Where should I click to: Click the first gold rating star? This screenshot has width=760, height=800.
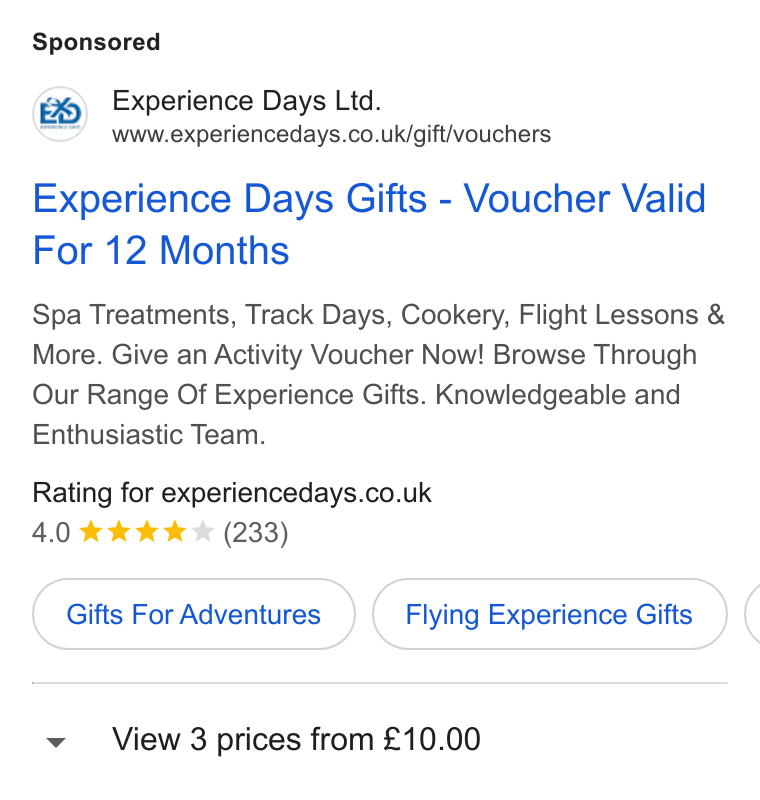point(91,531)
